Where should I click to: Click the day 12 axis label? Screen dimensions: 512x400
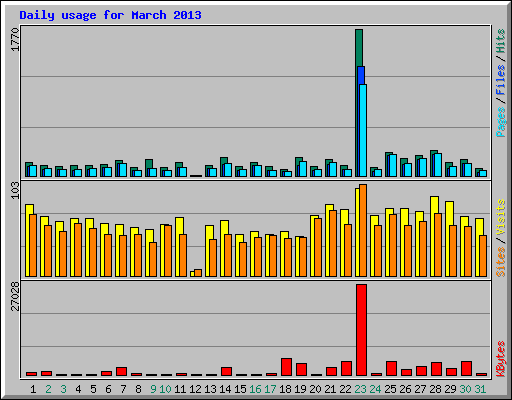coord(195,389)
